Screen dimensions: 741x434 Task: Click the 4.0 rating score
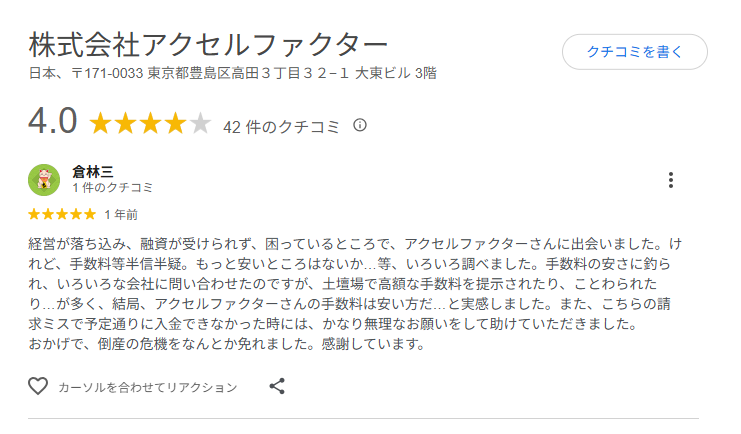point(52,122)
